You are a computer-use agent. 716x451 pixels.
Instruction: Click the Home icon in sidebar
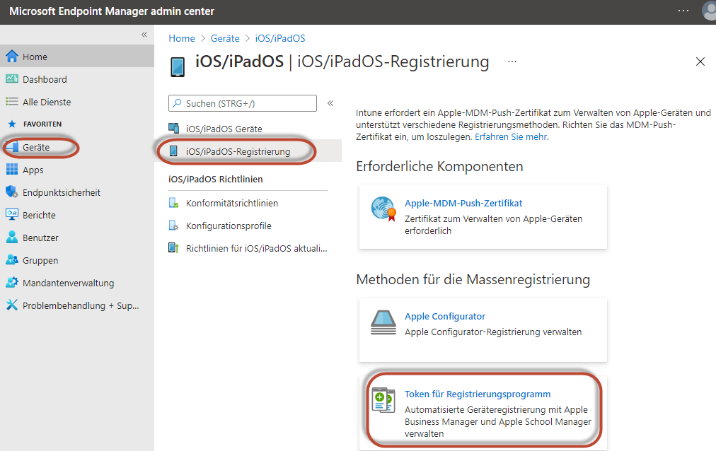click(x=12, y=57)
